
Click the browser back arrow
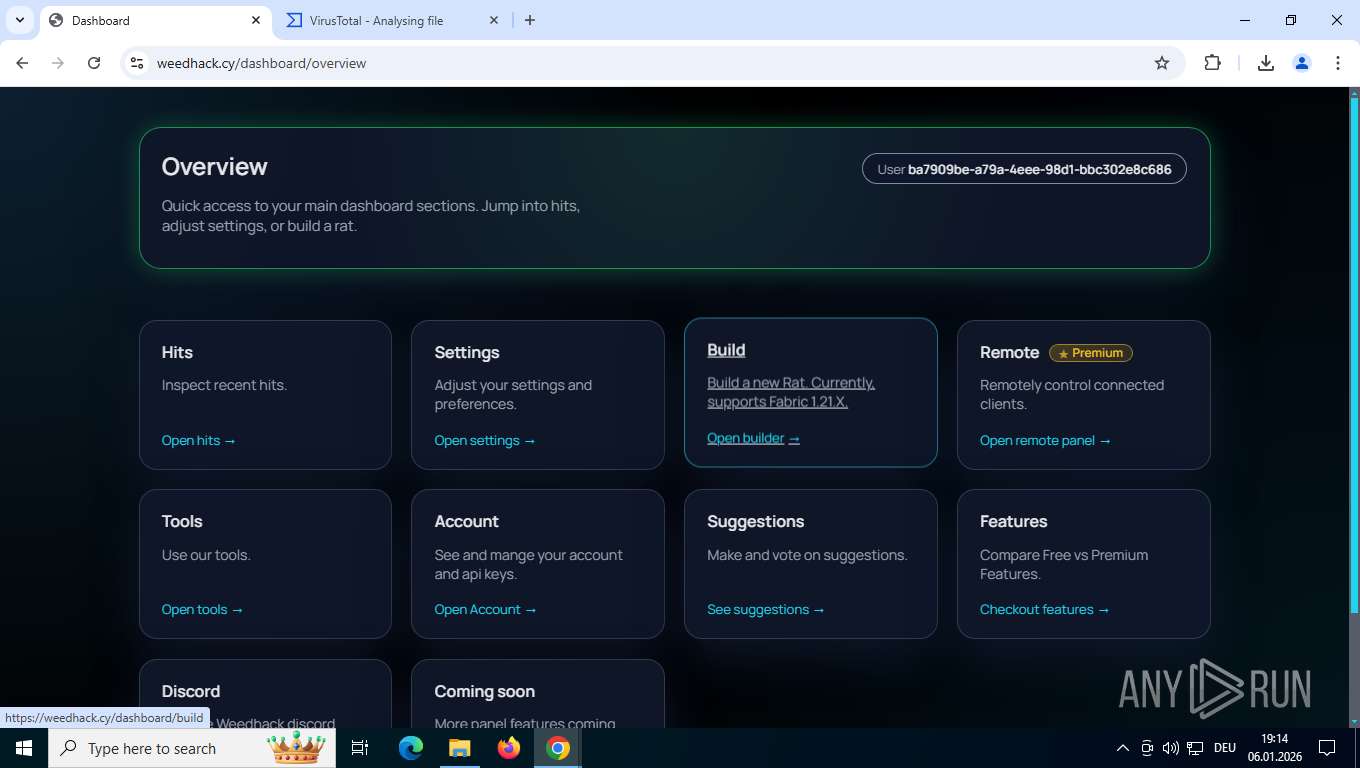[x=22, y=63]
